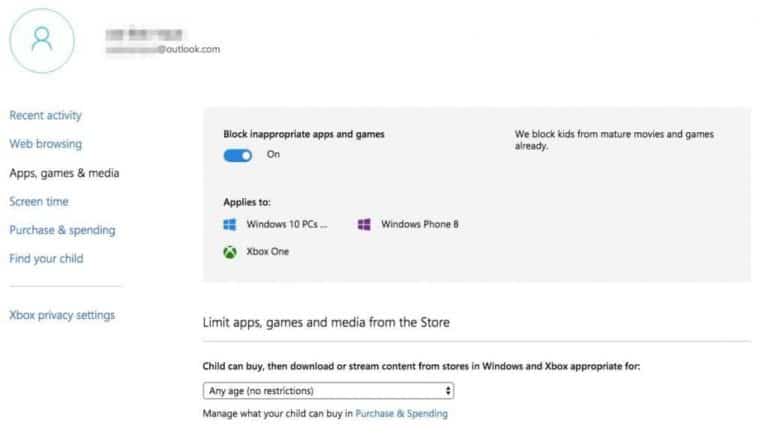The width and height of the screenshot is (768, 437).
Task: Open Xbox privacy settings
Action: point(62,315)
